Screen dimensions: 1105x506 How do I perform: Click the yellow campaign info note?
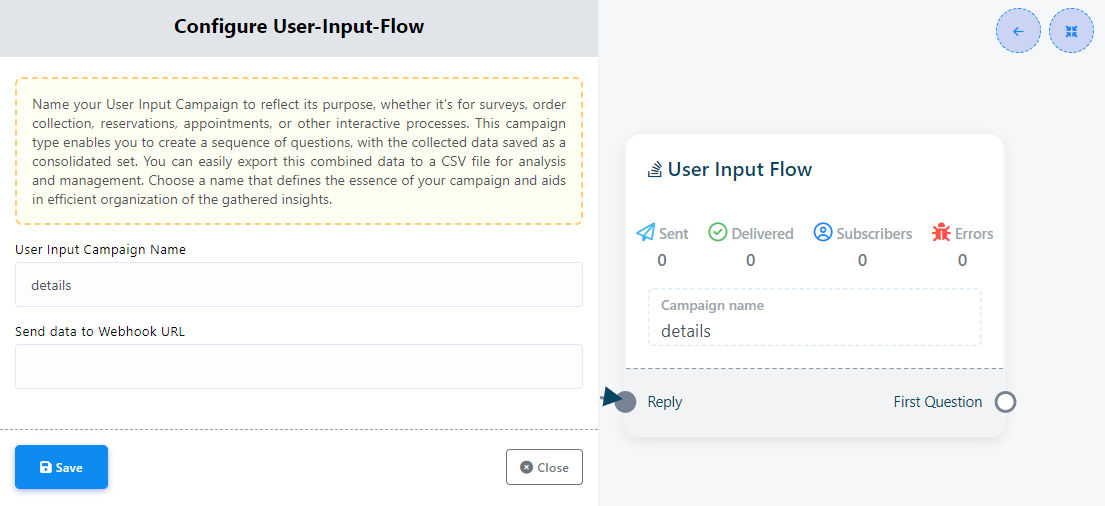click(x=299, y=151)
